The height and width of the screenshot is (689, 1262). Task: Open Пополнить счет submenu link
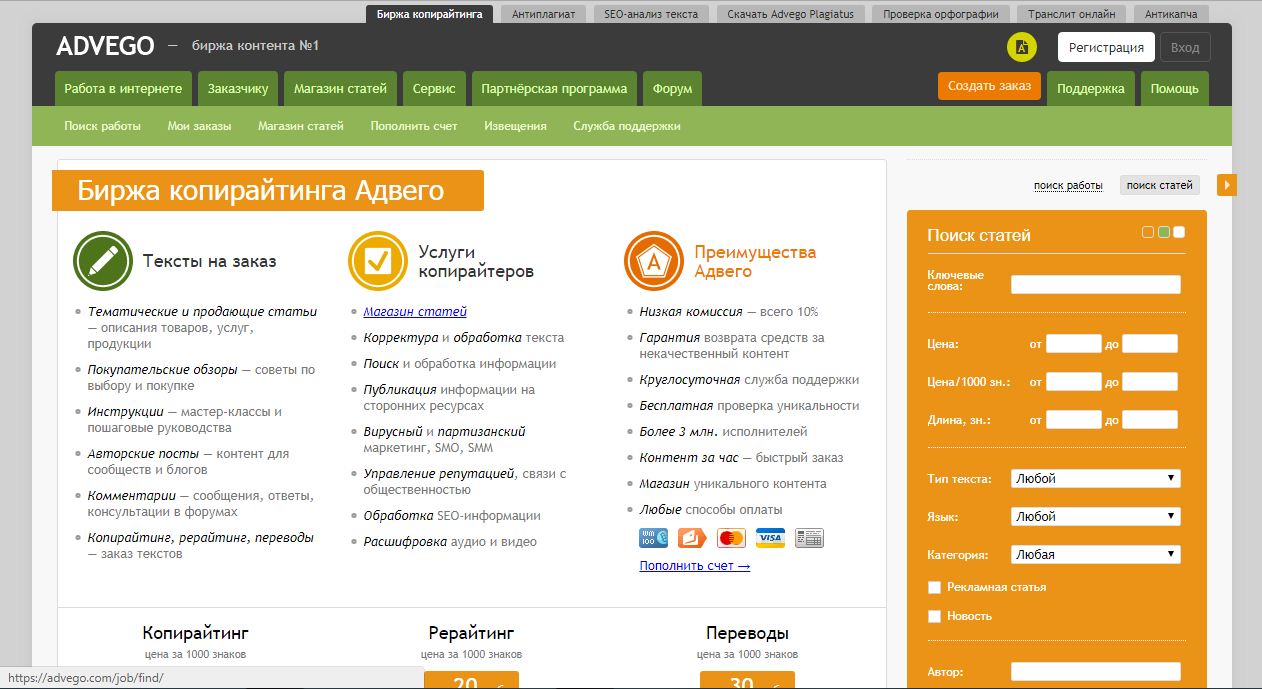point(414,126)
